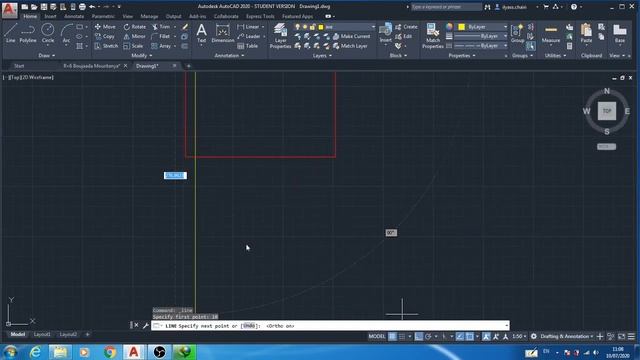
Task: Select the Fillet tool
Action: 161,36
